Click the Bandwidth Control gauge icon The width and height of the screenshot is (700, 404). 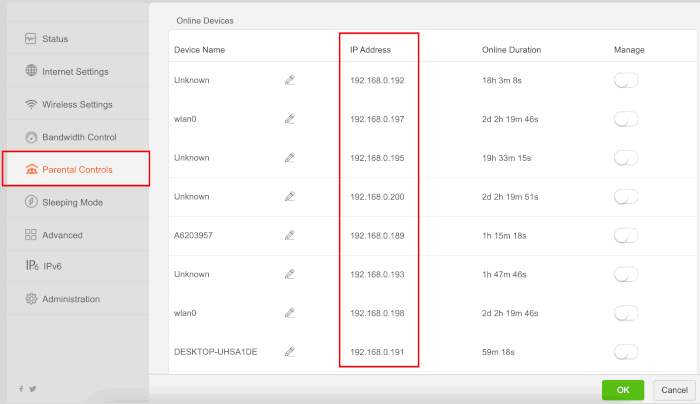[x=31, y=137]
